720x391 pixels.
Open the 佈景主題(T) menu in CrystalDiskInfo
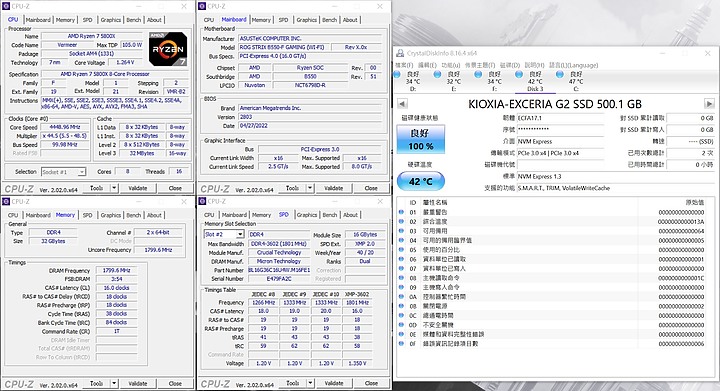click(480, 65)
